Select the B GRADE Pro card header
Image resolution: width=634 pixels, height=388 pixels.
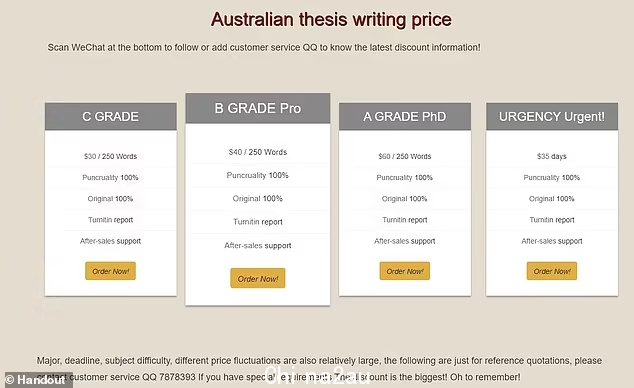[258, 108]
